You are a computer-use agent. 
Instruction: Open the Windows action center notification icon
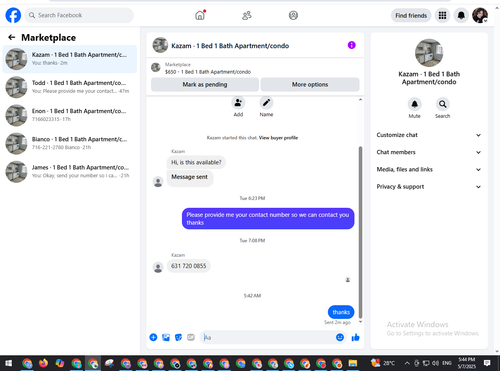pos(487,363)
